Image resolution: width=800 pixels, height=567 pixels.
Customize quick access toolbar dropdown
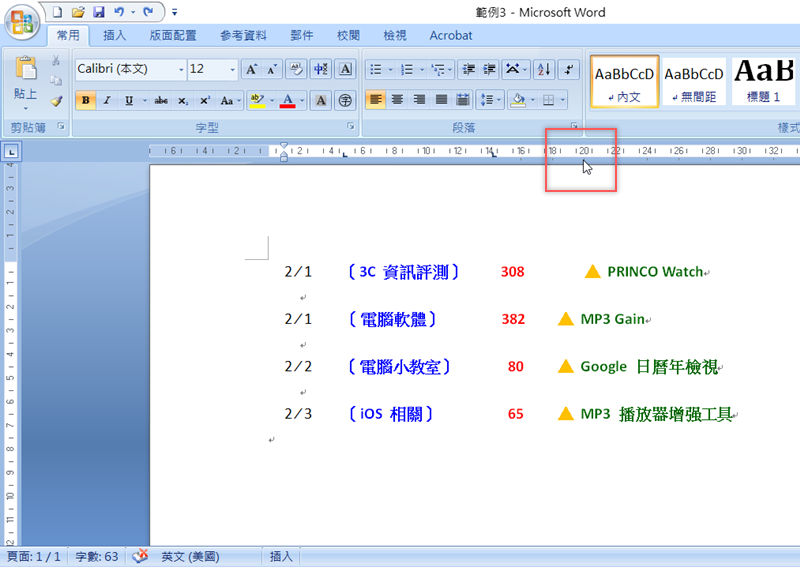[x=174, y=12]
